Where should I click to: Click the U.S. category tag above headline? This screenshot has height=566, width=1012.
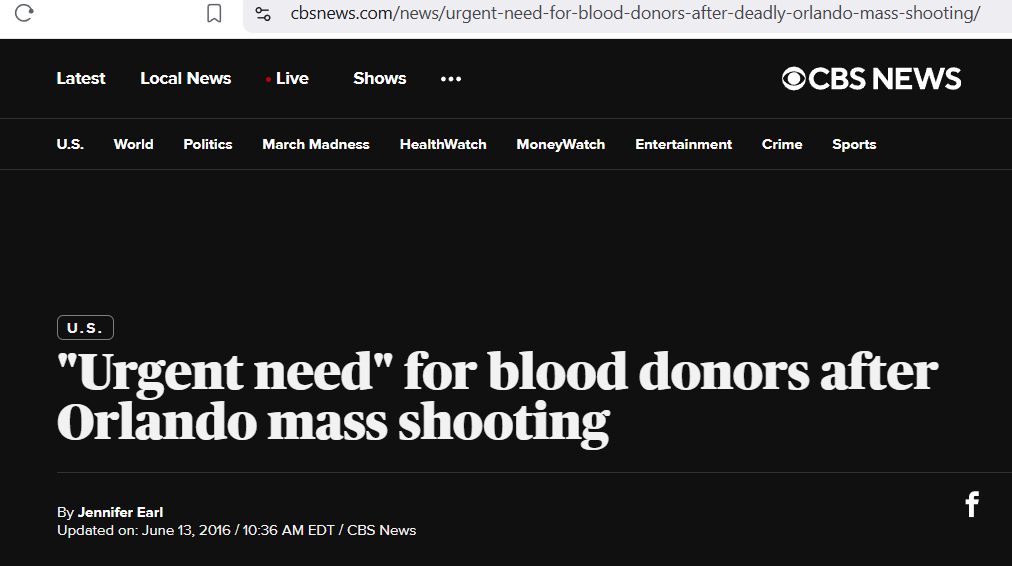pos(85,327)
